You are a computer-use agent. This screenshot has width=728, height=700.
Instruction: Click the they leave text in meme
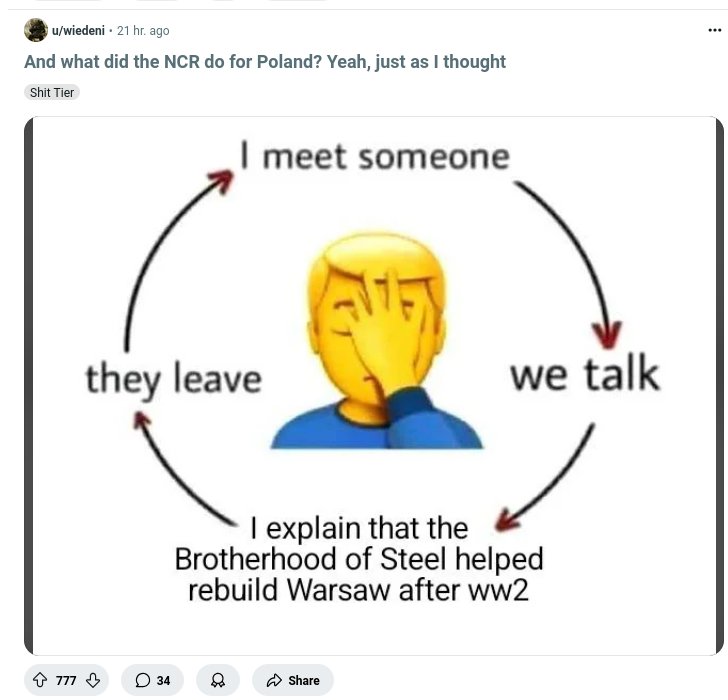pyautogui.click(x=174, y=380)
